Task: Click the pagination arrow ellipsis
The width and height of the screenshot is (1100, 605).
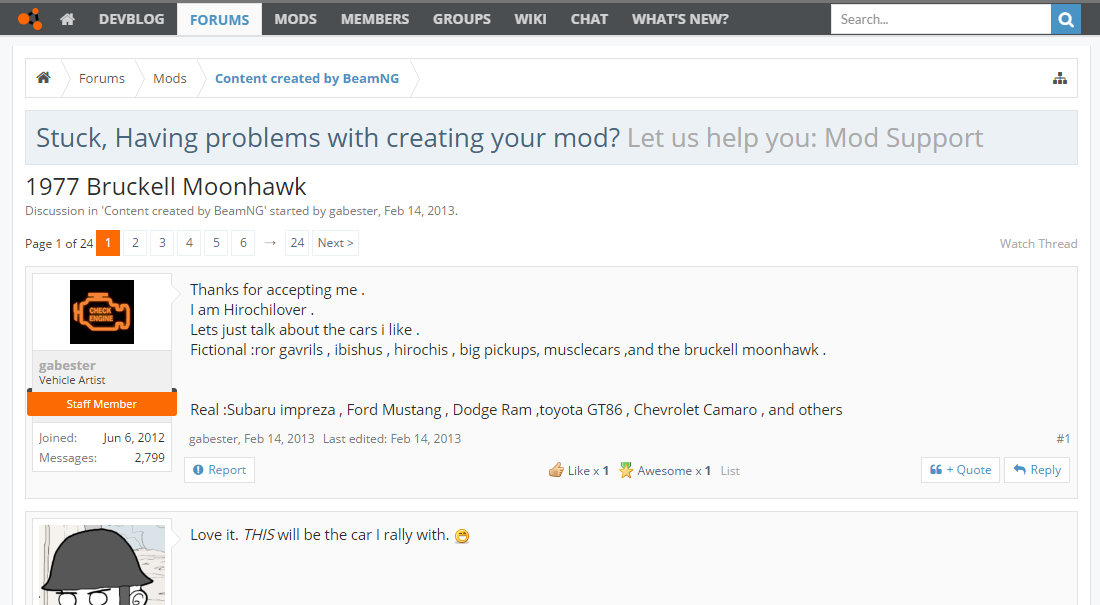Action: 270,243
